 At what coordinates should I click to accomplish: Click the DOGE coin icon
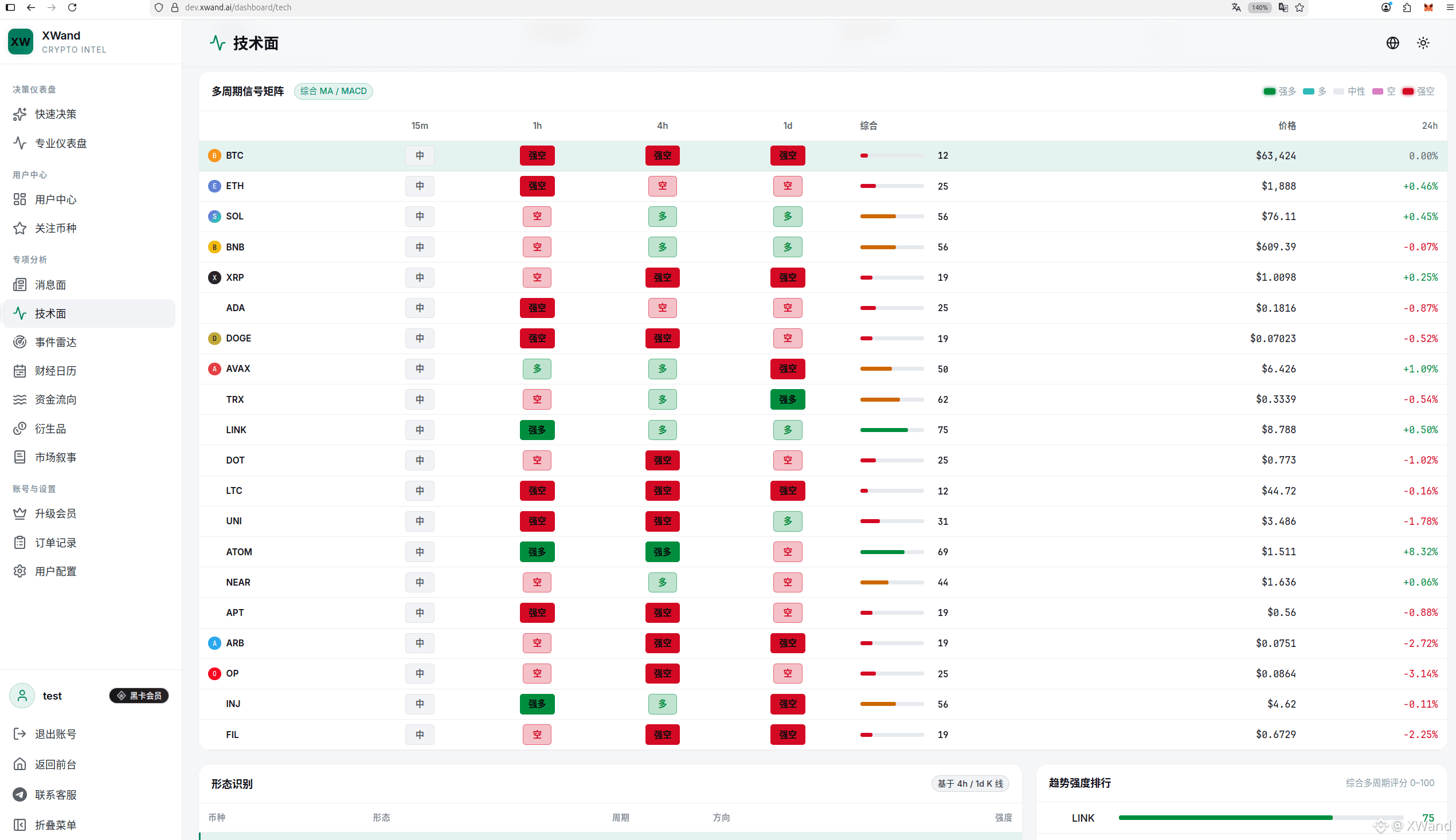(x=214, y=338)
